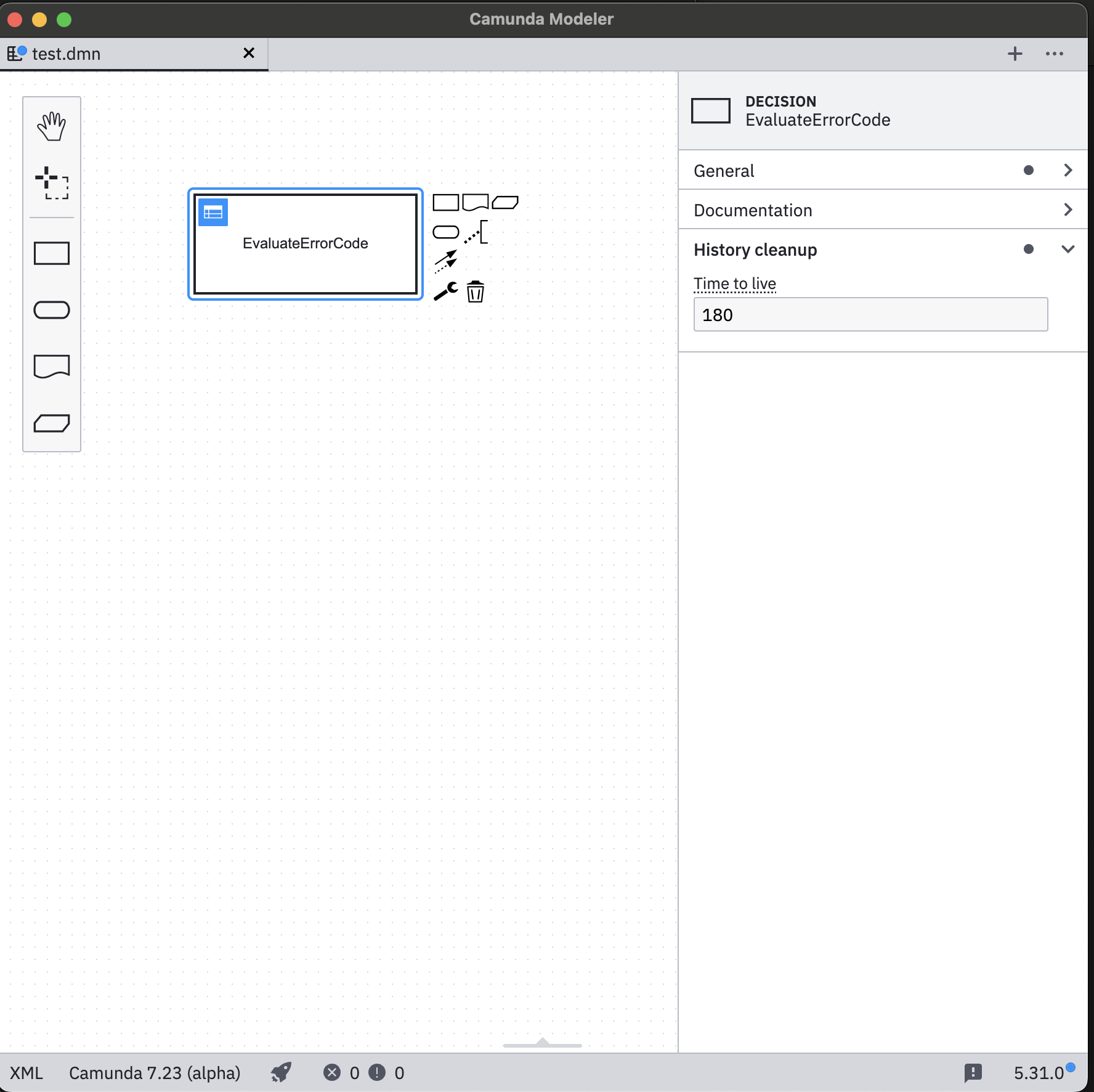Click the Documentation section title
This screenshot has height=1092, width=1094.
[753, 210]
